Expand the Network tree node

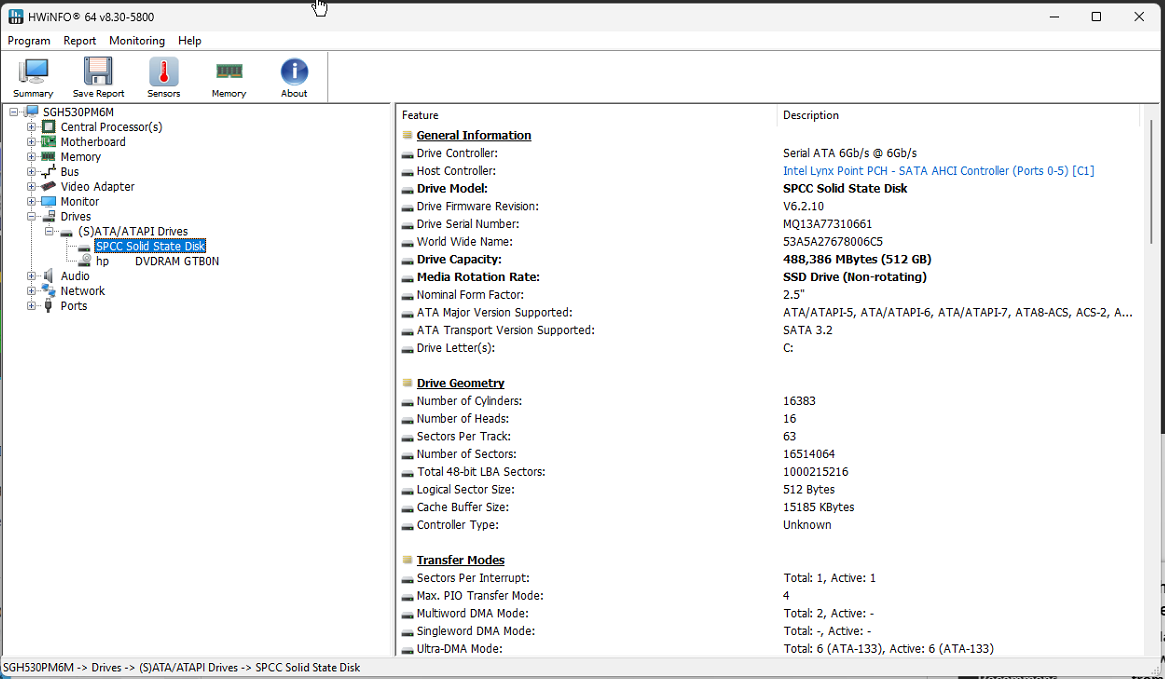point(32,291)
